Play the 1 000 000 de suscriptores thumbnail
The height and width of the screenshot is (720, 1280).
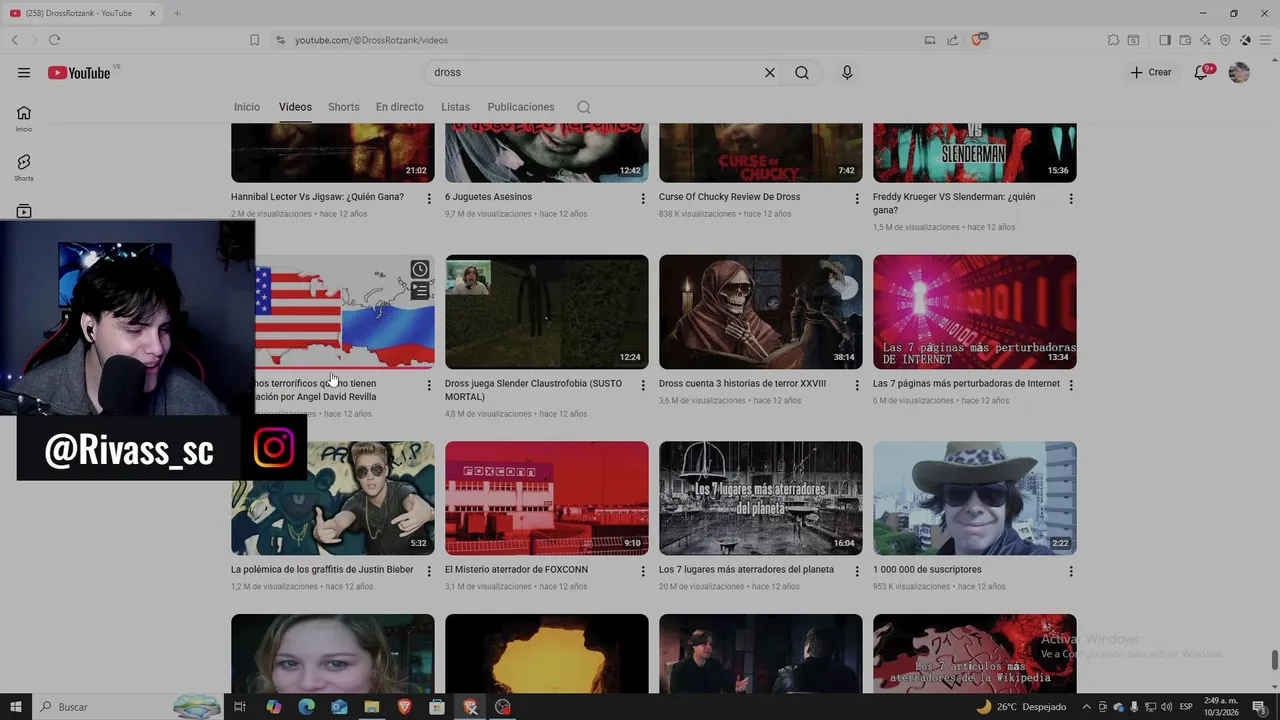pyautogui.click(x=975, y=498)
